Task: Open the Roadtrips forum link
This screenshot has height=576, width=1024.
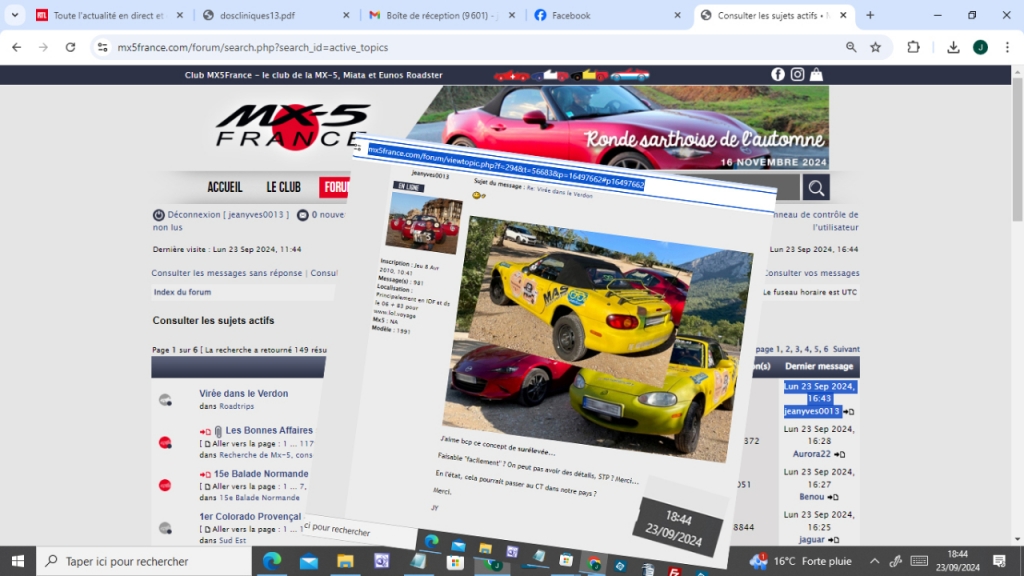Action: click(x=236, y=406)
